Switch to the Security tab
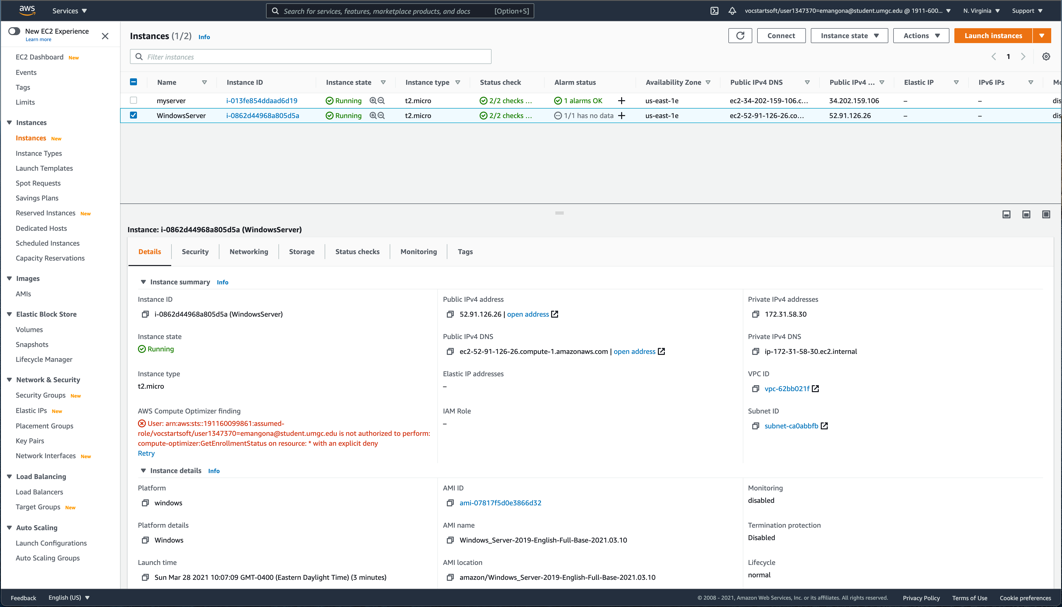1062x607 pixels. (195, 251)
